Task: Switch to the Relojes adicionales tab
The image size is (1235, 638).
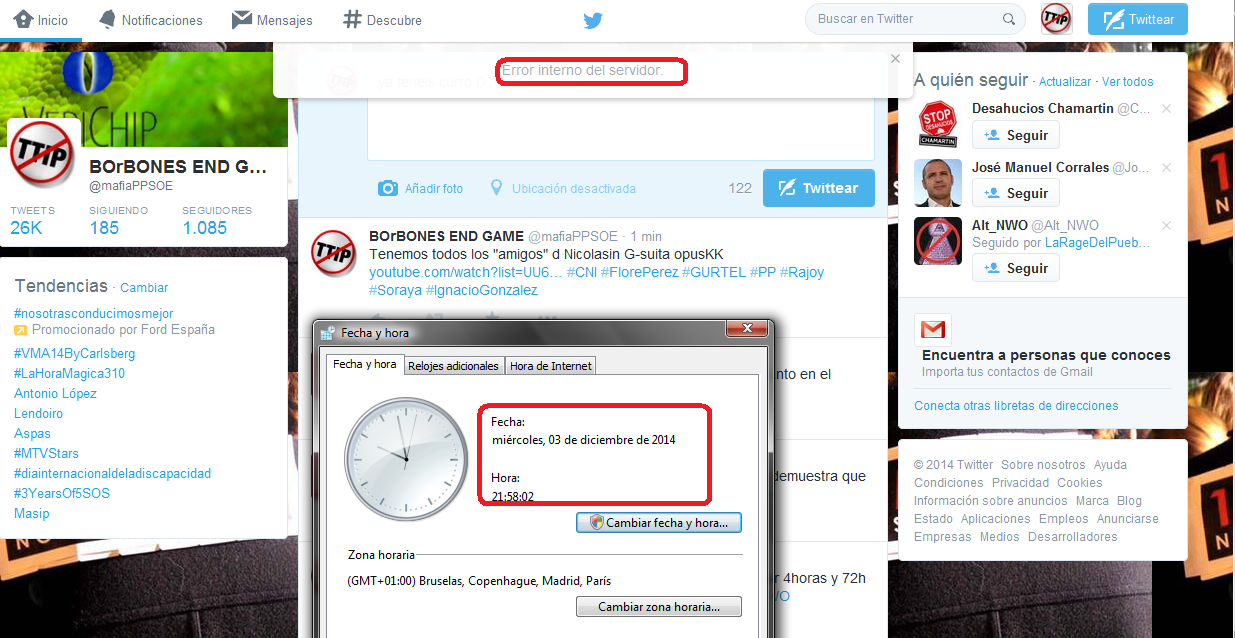Action: pyautogui.click(x=454, y=366)
